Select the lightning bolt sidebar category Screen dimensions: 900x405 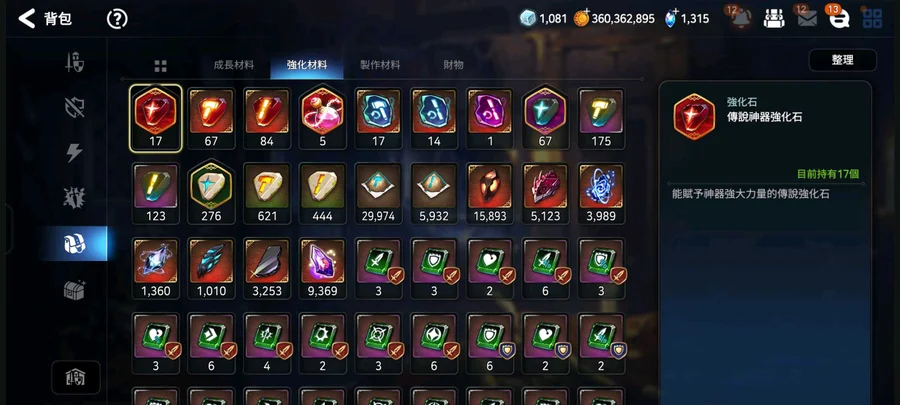[x=75, y=153]
